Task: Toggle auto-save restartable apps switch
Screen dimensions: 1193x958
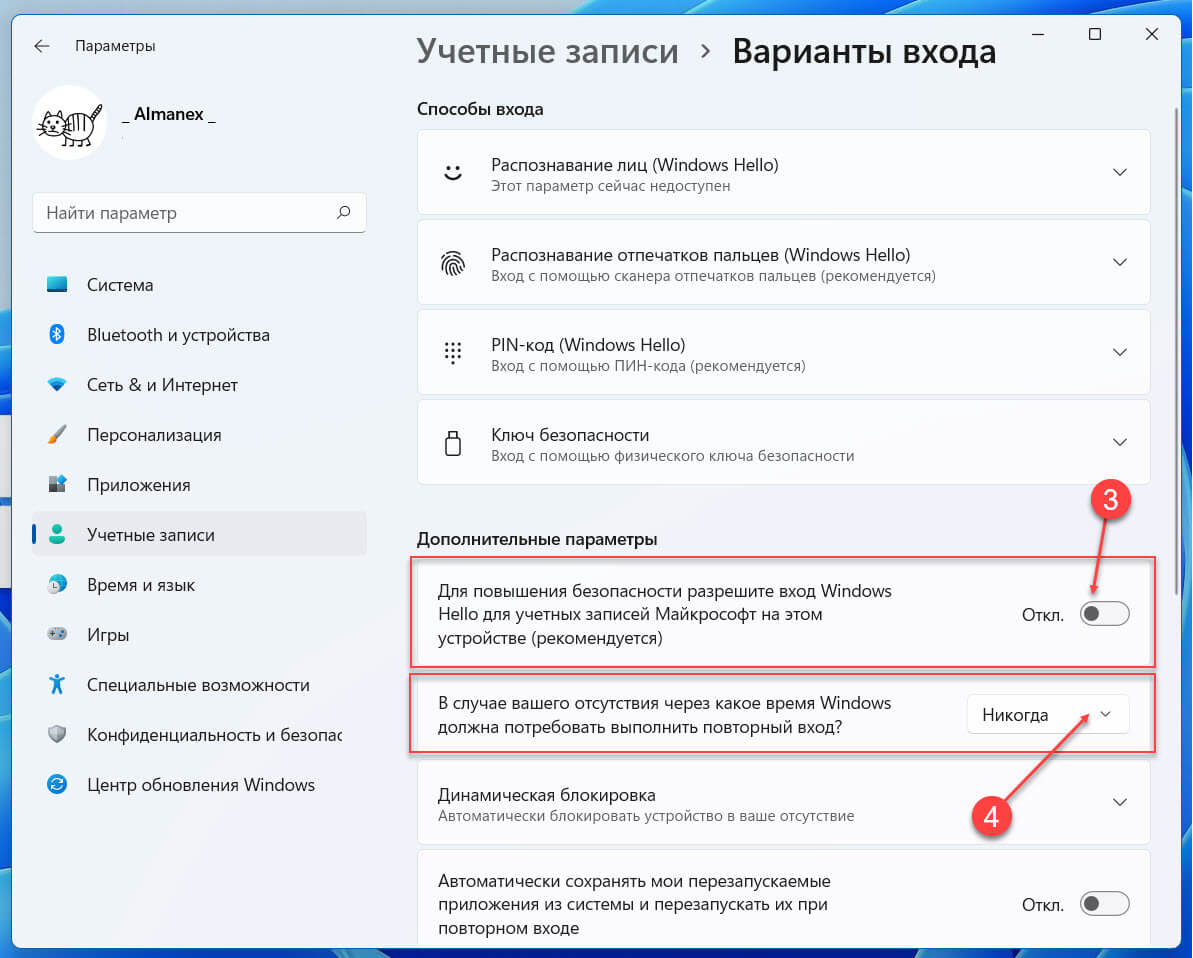Action: point(1105,904)
